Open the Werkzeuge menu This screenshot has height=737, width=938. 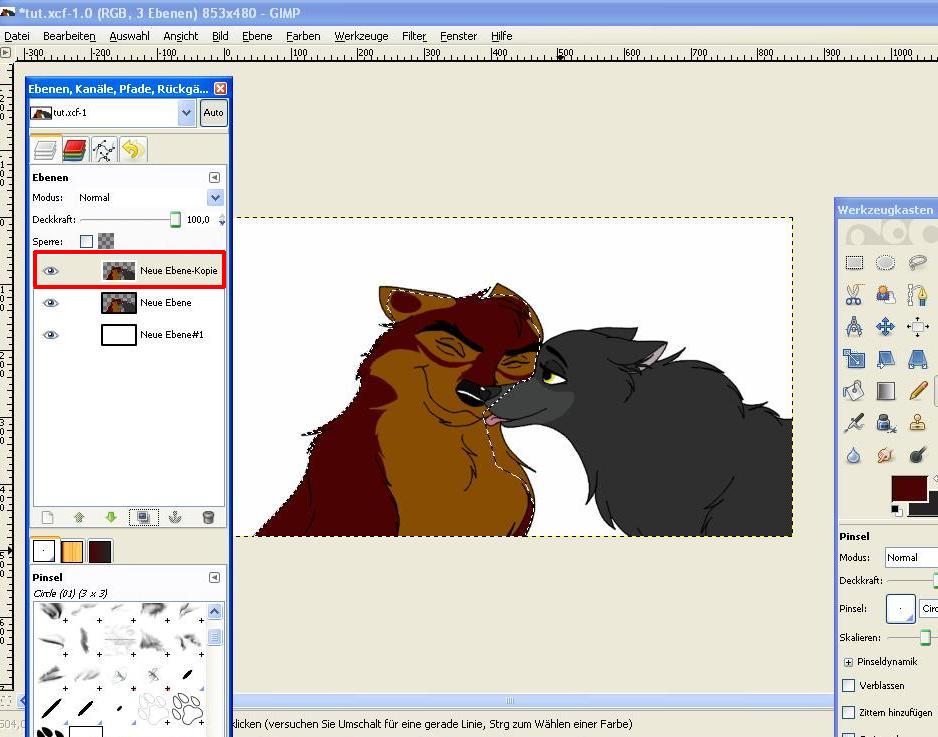click(x=361, y=36)
